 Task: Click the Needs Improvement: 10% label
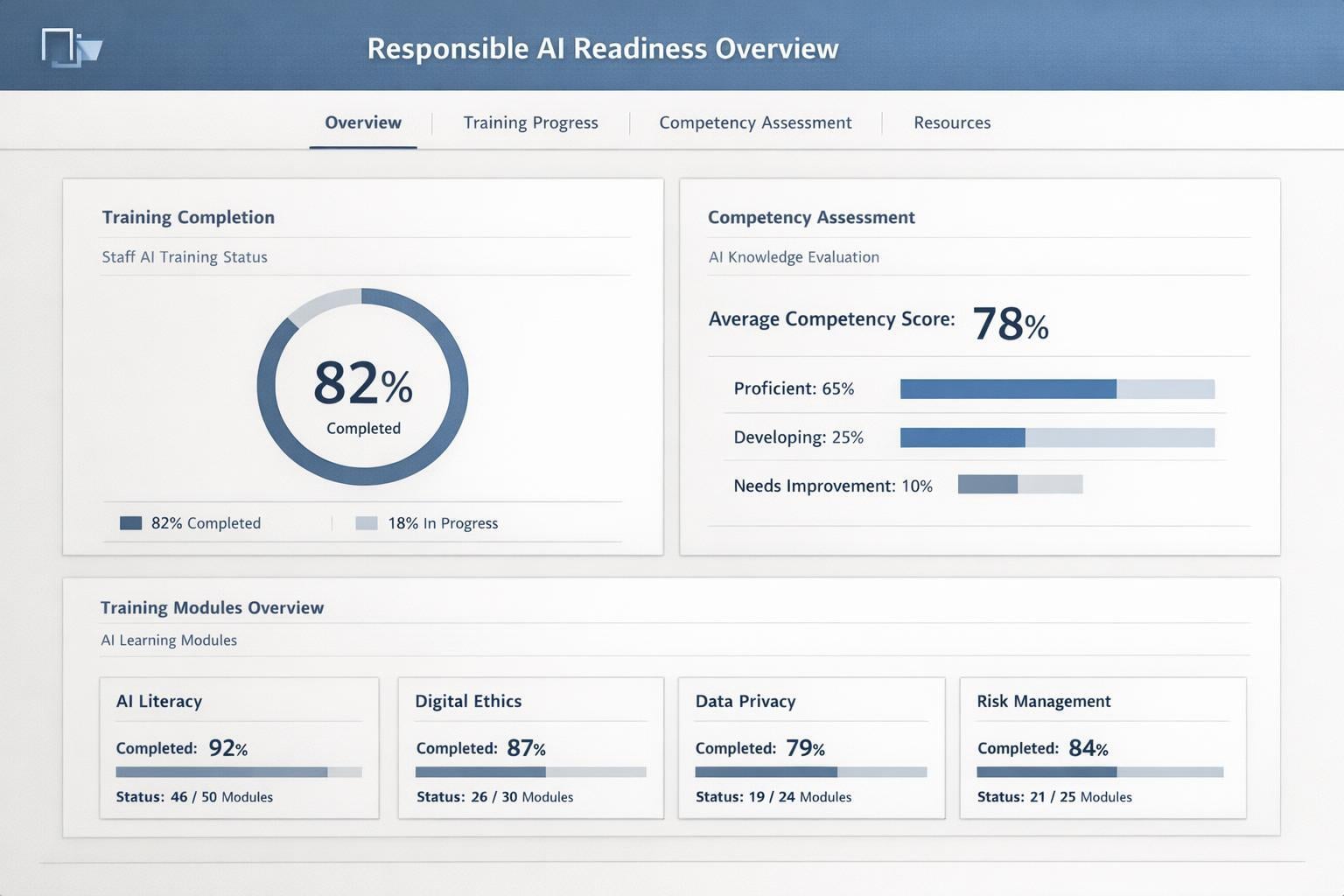pyautogui.click(x=833, y=486)
